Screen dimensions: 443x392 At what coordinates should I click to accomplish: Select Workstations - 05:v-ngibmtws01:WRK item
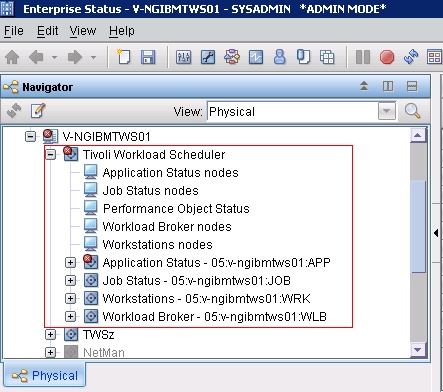pyautogui.click(x=206, y=299)
